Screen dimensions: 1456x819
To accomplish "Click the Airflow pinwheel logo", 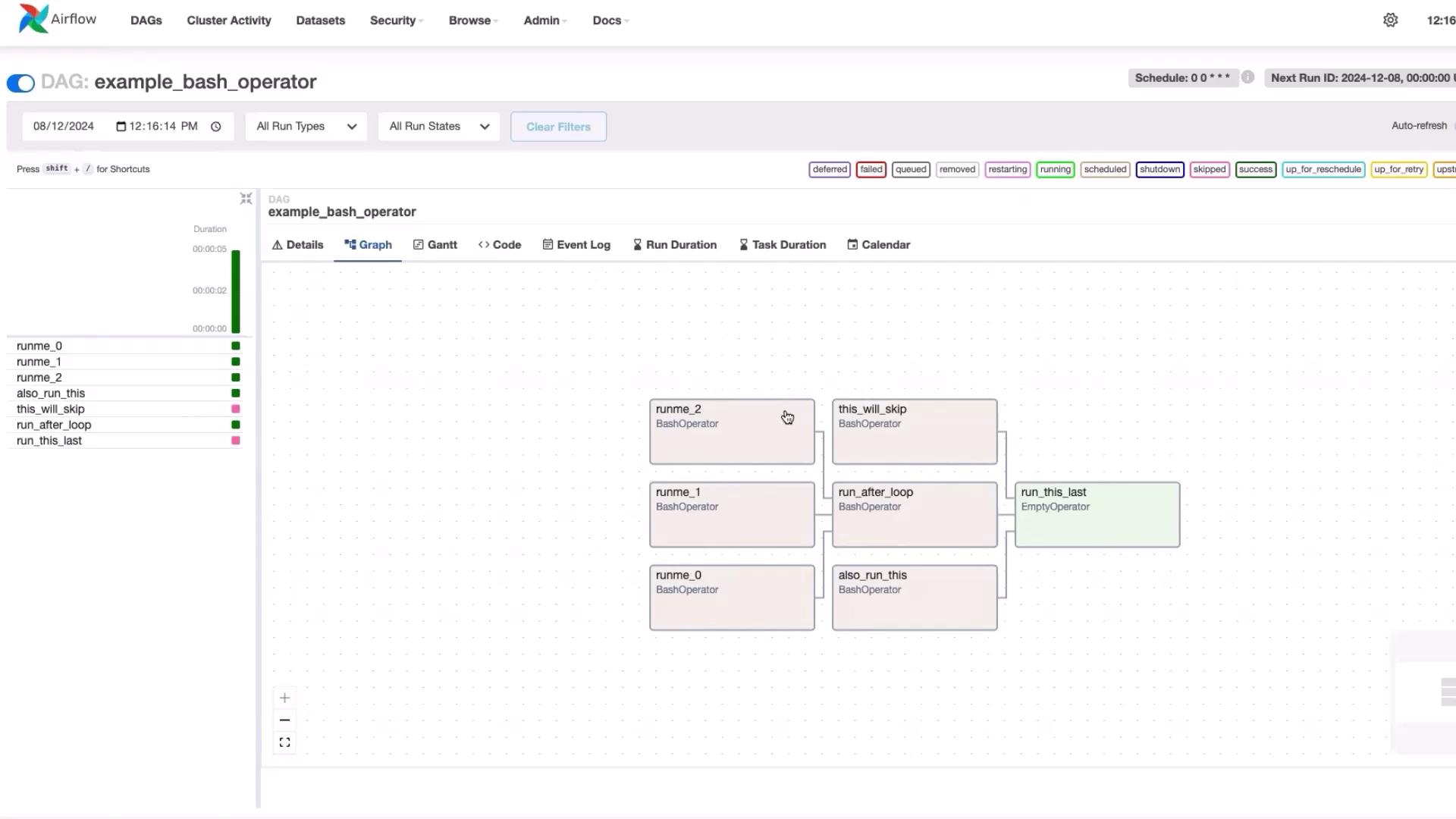I will tap(33, 19).
